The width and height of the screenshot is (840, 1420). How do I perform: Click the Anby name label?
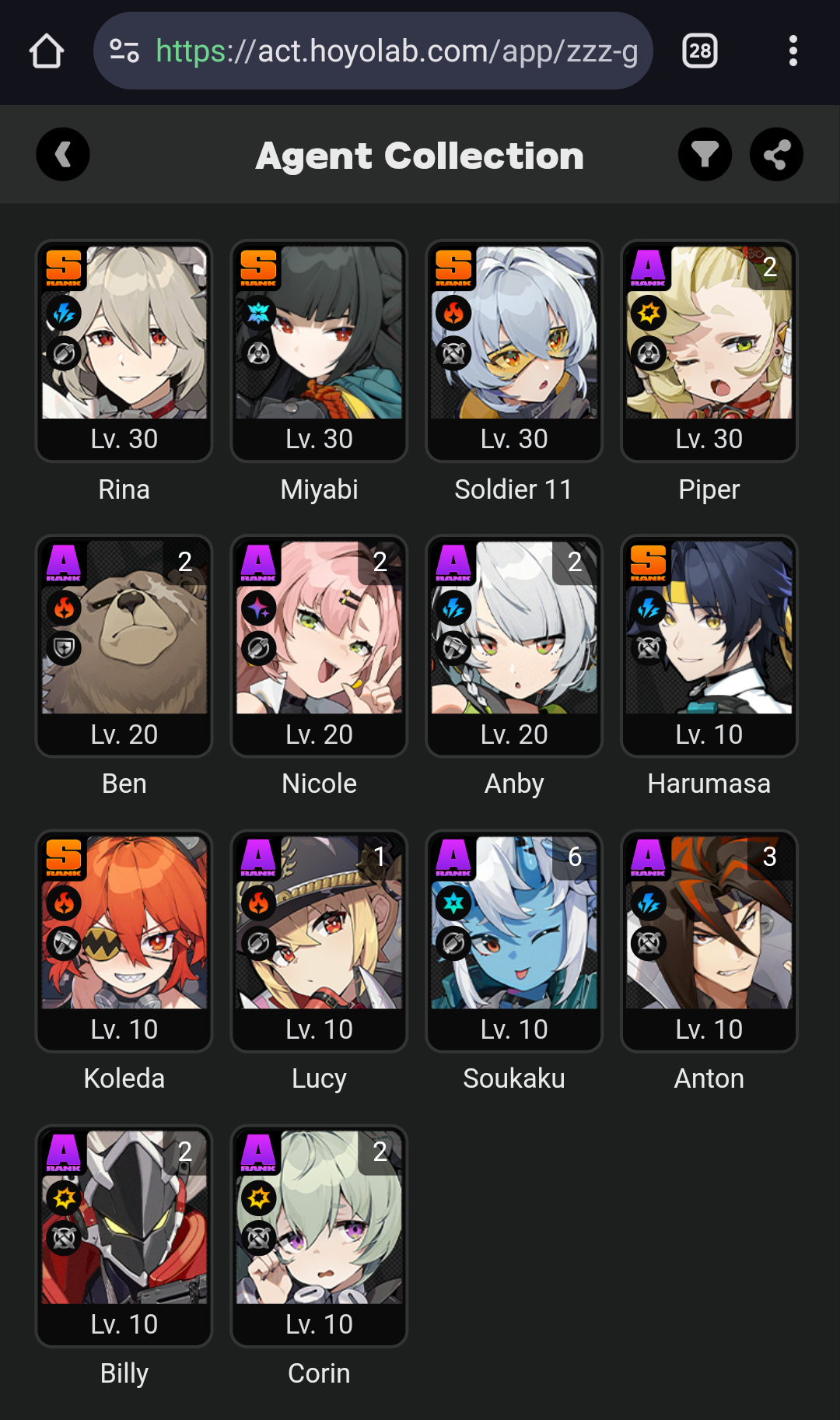point(514,784)
